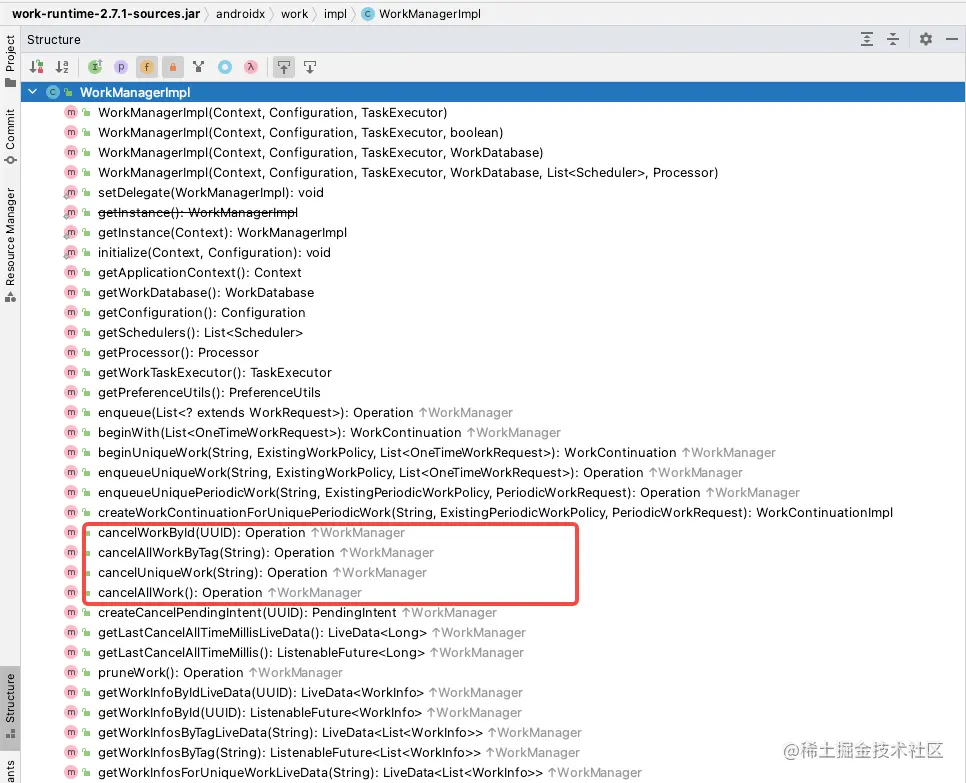Image resolution: width=966 pixels, height=783 pixels.
Task: Toggle Show Anonymous Classes circle icon
Action: pyautogui.click(x=225, y=67)
